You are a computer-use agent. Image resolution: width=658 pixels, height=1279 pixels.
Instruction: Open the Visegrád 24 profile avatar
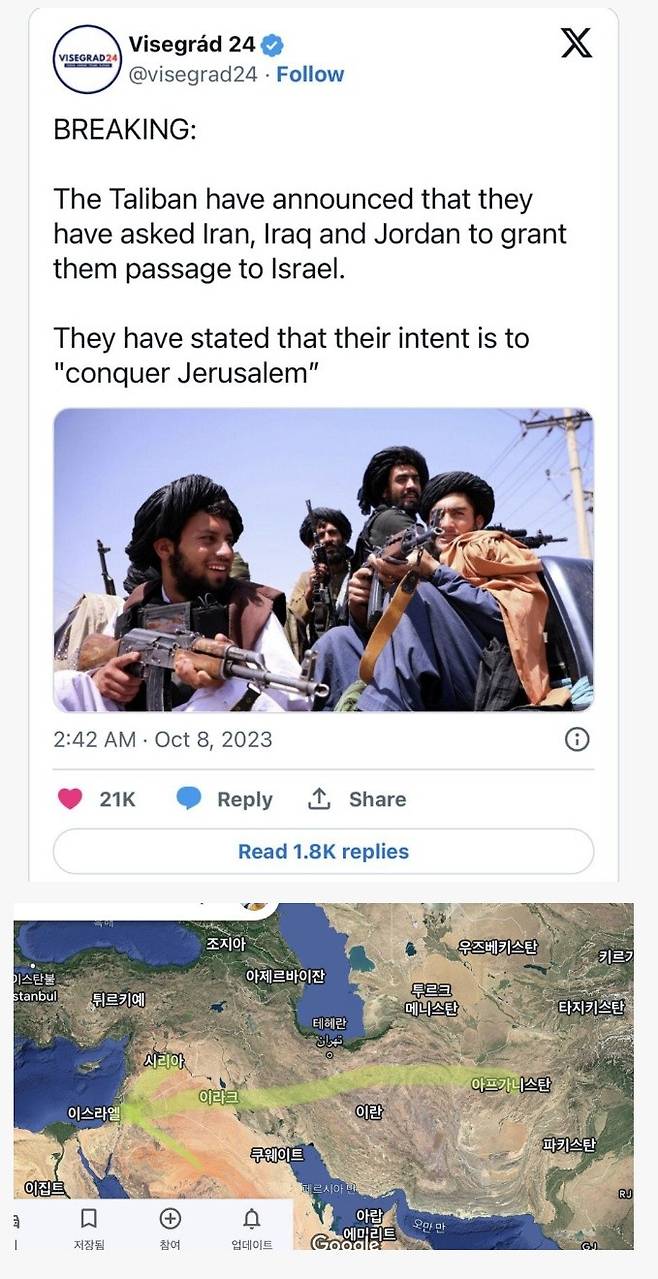coord(86,60)
